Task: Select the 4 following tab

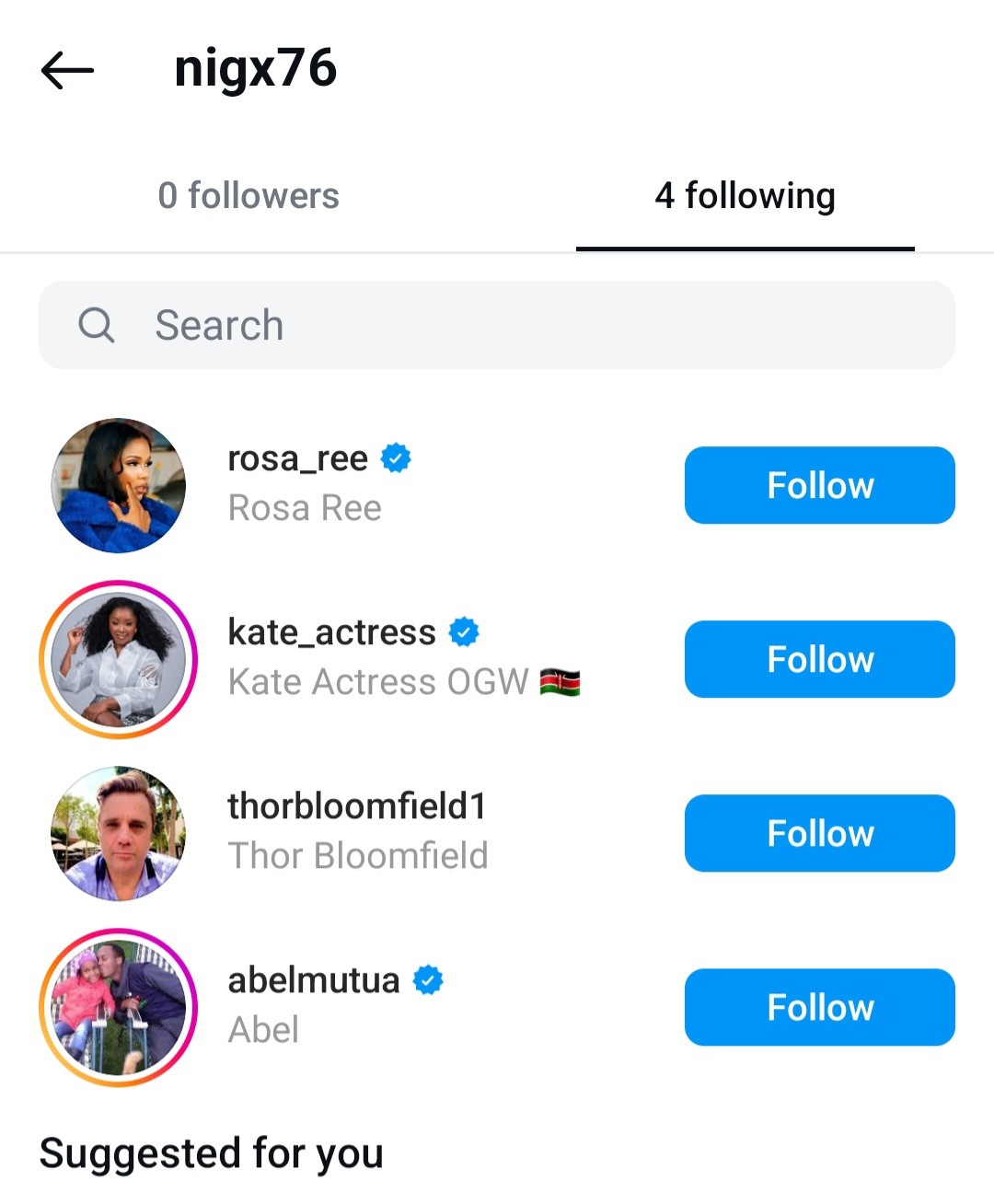Action: click(x=745, y=196)
